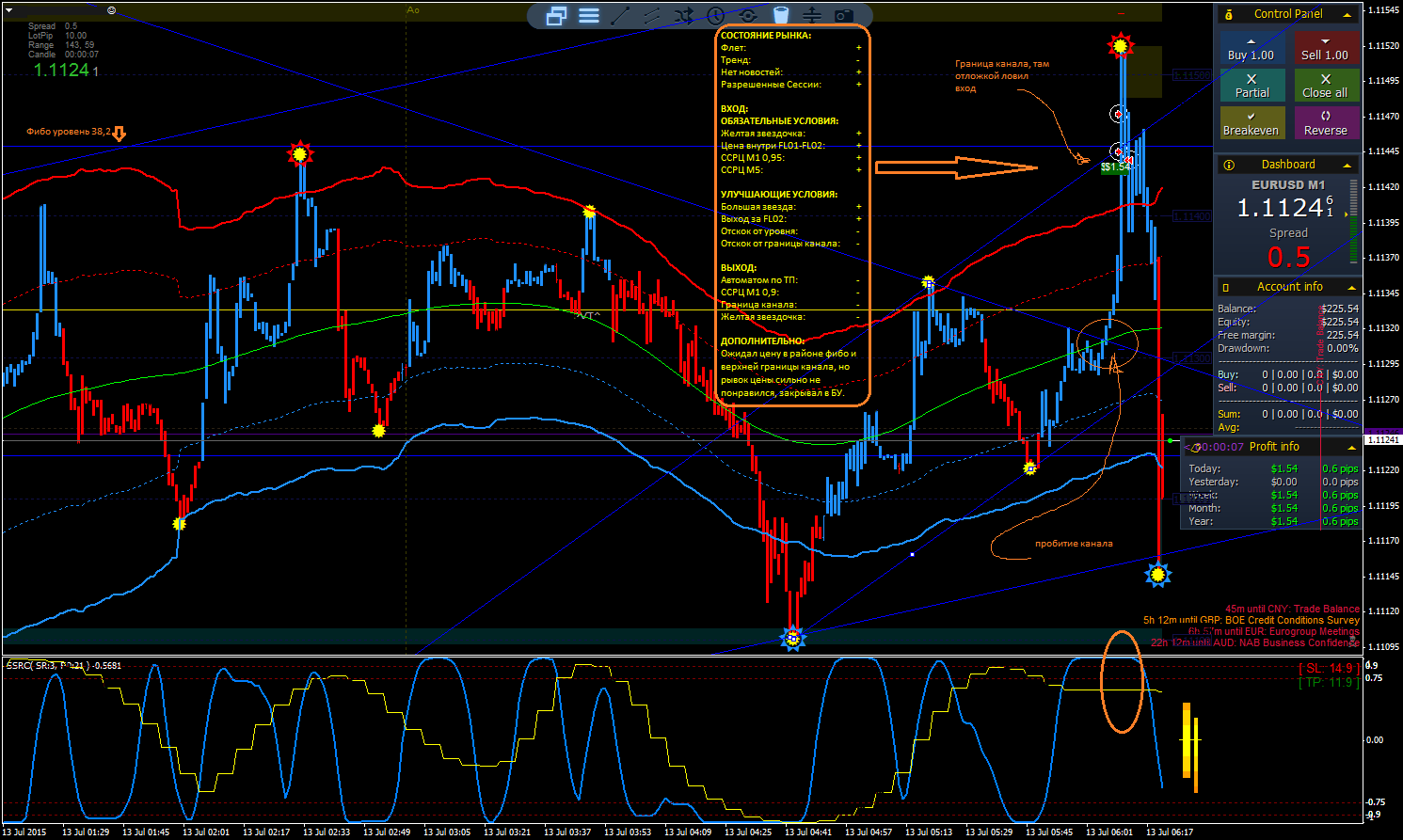Click the vertical compress arrows toolbar icon

pos(812,15)
